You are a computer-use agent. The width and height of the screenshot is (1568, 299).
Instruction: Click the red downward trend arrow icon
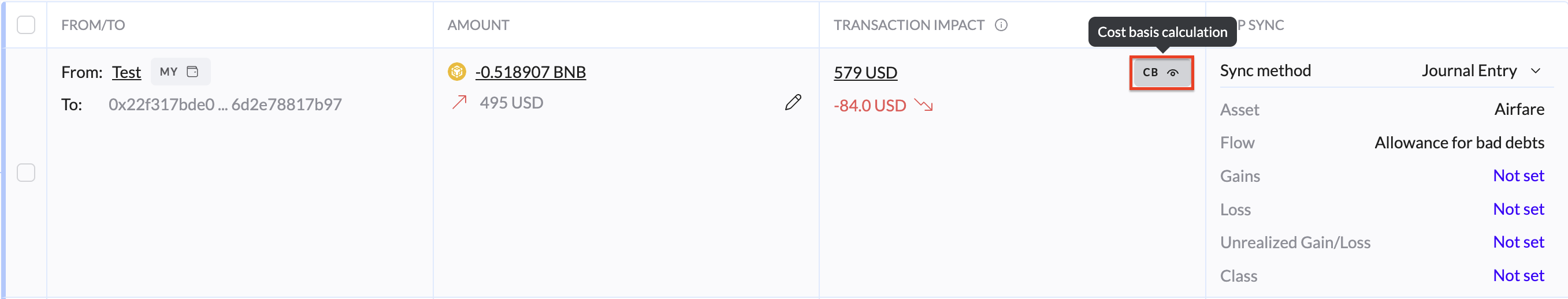click(924, 106)
